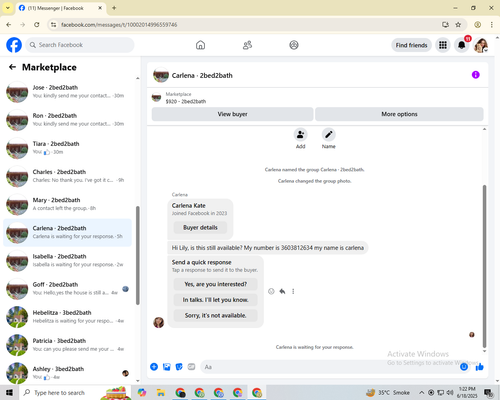
Task: Open the notifications bell
Action: click(x=462, y=45)
